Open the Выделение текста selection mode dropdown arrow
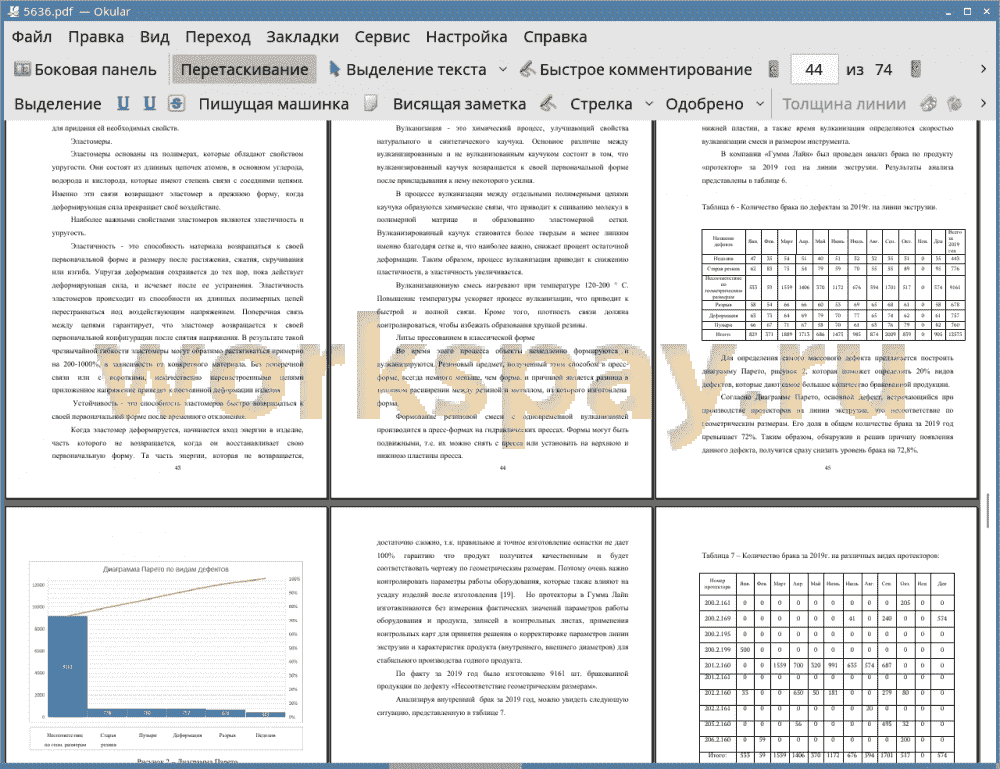1000x769 pixels. (x=503, y=70)
